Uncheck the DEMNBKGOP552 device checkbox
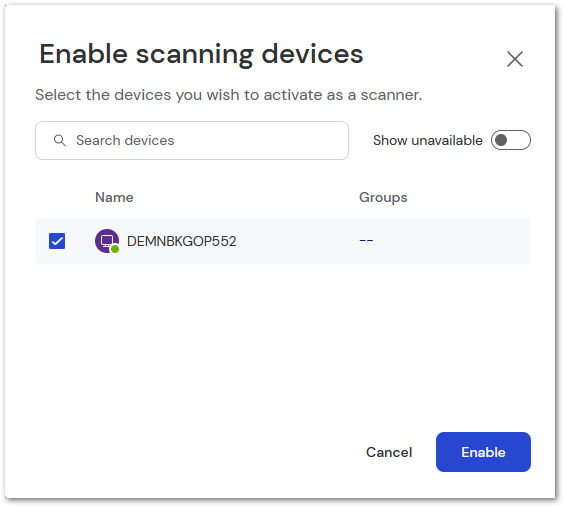 (x=57, y=241)
